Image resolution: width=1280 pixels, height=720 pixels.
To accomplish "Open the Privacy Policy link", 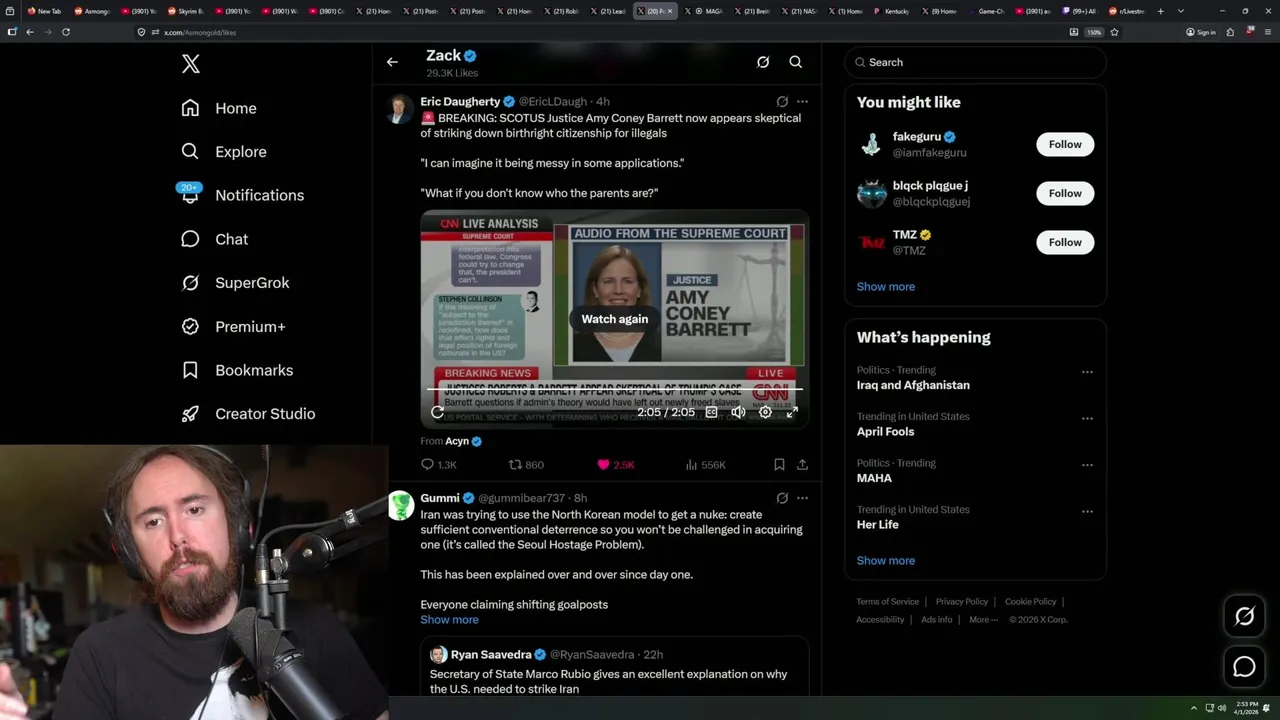I will [961, 602].
